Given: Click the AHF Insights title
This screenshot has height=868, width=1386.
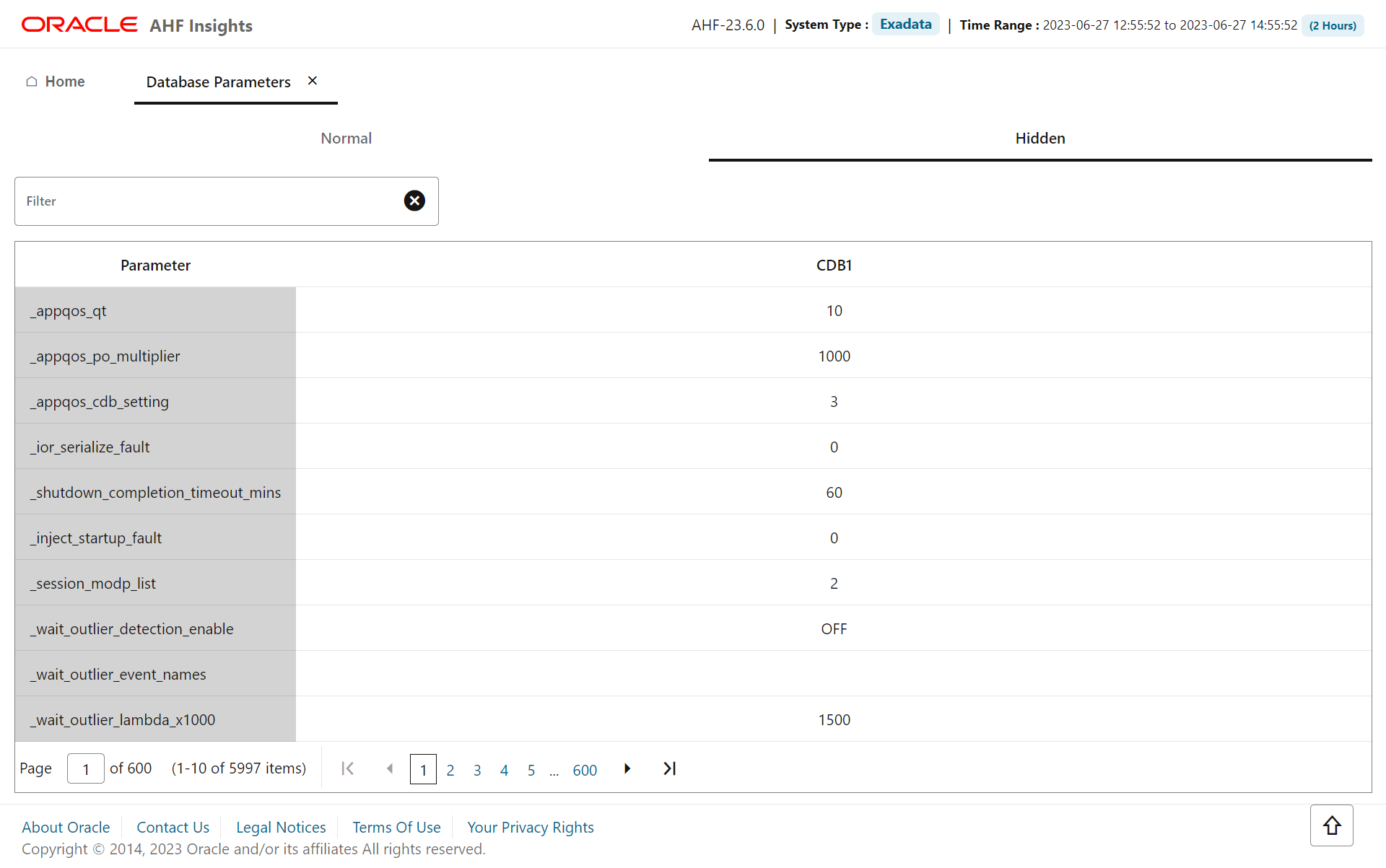Looking at the screenshot, I should click(201, 26).
